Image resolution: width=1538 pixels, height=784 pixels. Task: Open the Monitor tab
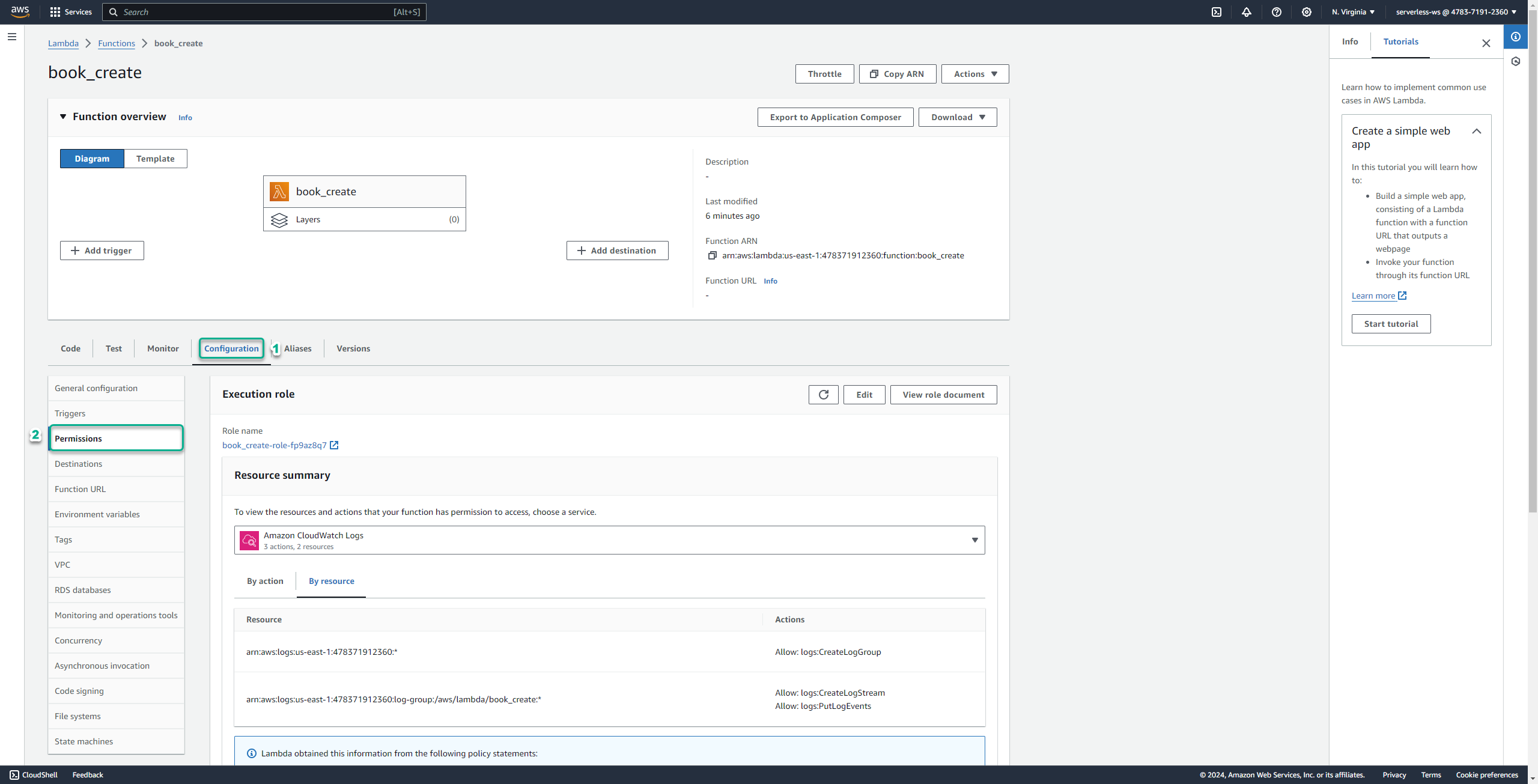click(x=163, y=348)
